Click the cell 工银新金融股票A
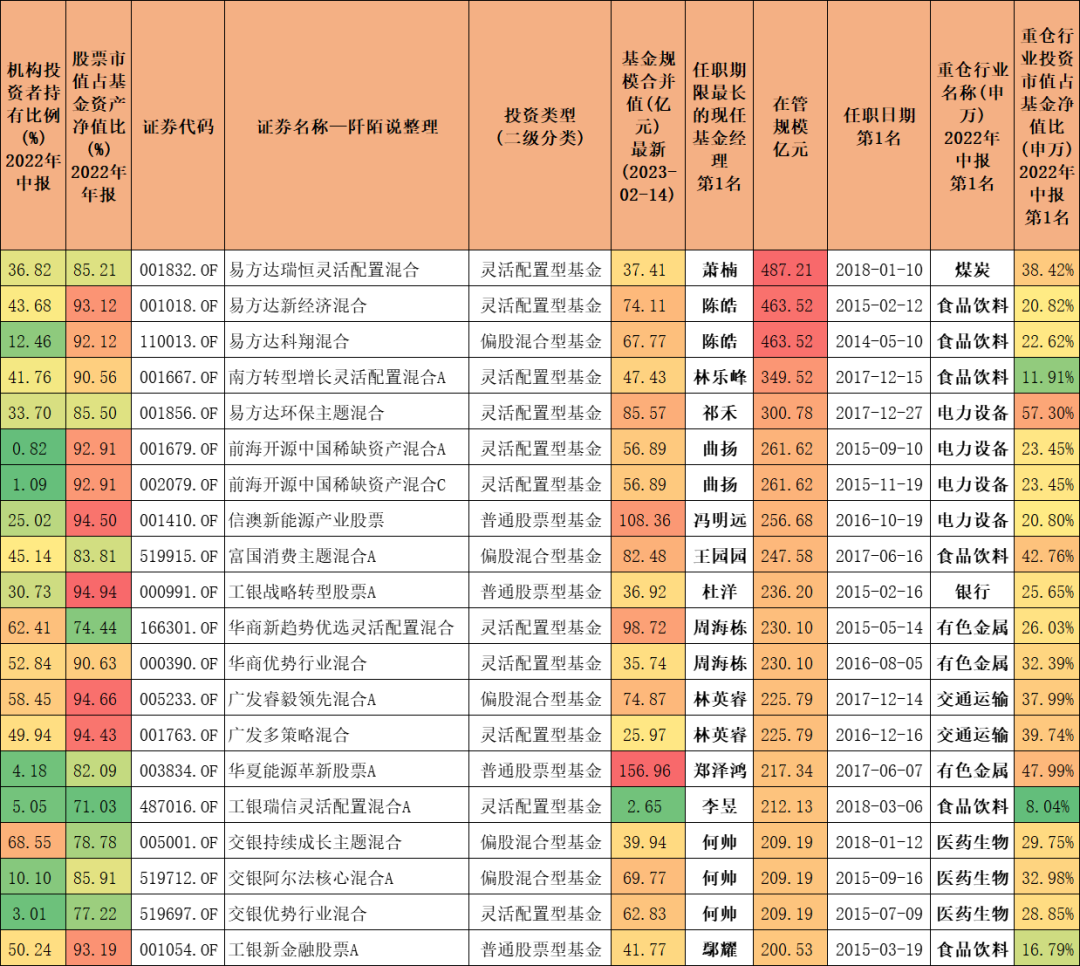This screenshot has height=966, width=1080. click(x=346, y=949)
